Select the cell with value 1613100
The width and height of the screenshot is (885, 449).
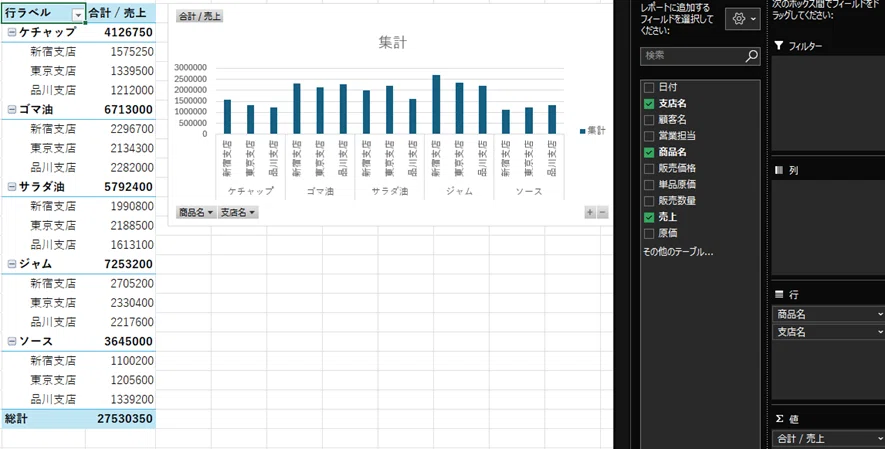pos(121,245)
